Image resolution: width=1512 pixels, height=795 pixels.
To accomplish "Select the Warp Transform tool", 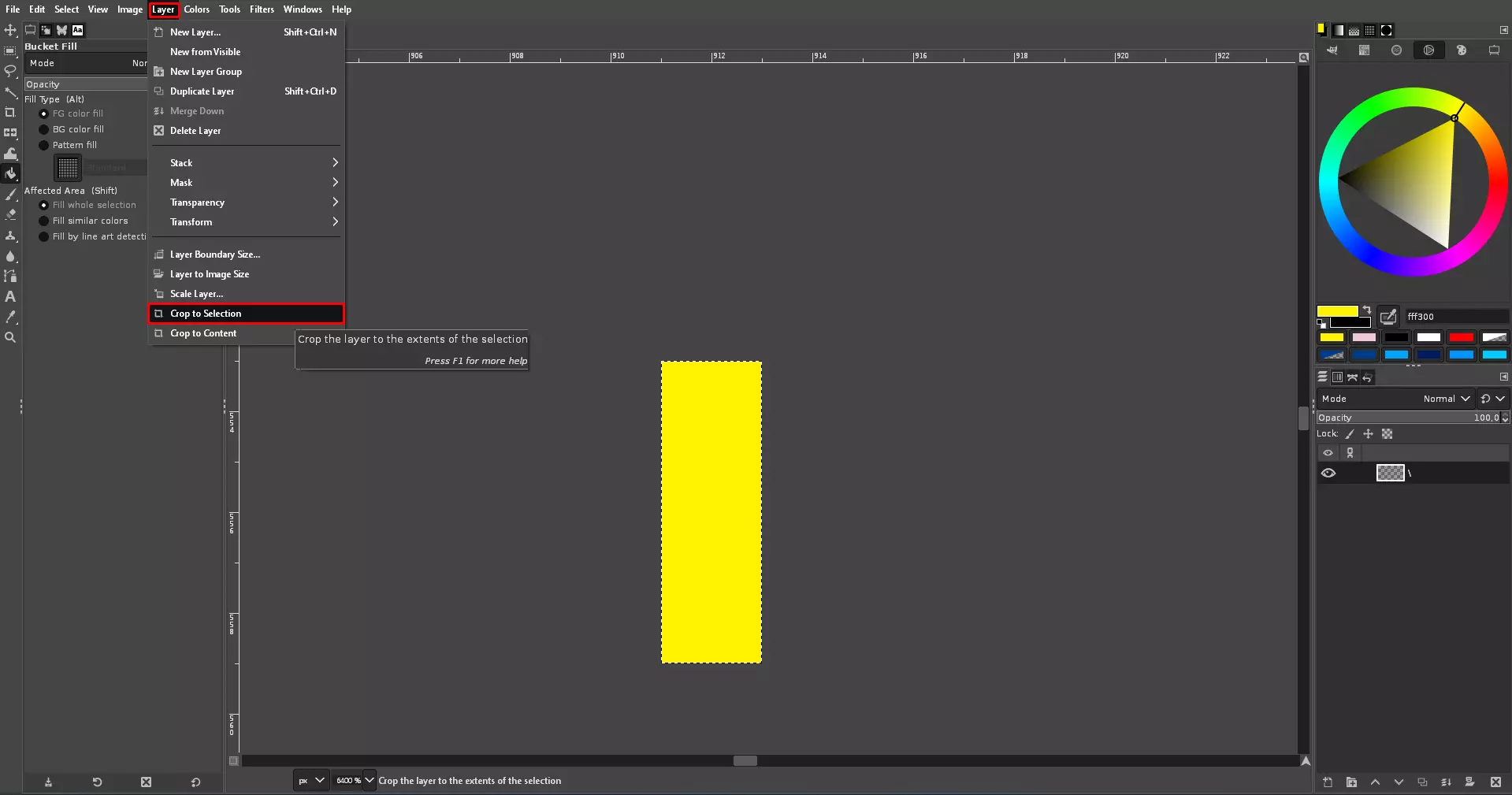I will point(10,153).
